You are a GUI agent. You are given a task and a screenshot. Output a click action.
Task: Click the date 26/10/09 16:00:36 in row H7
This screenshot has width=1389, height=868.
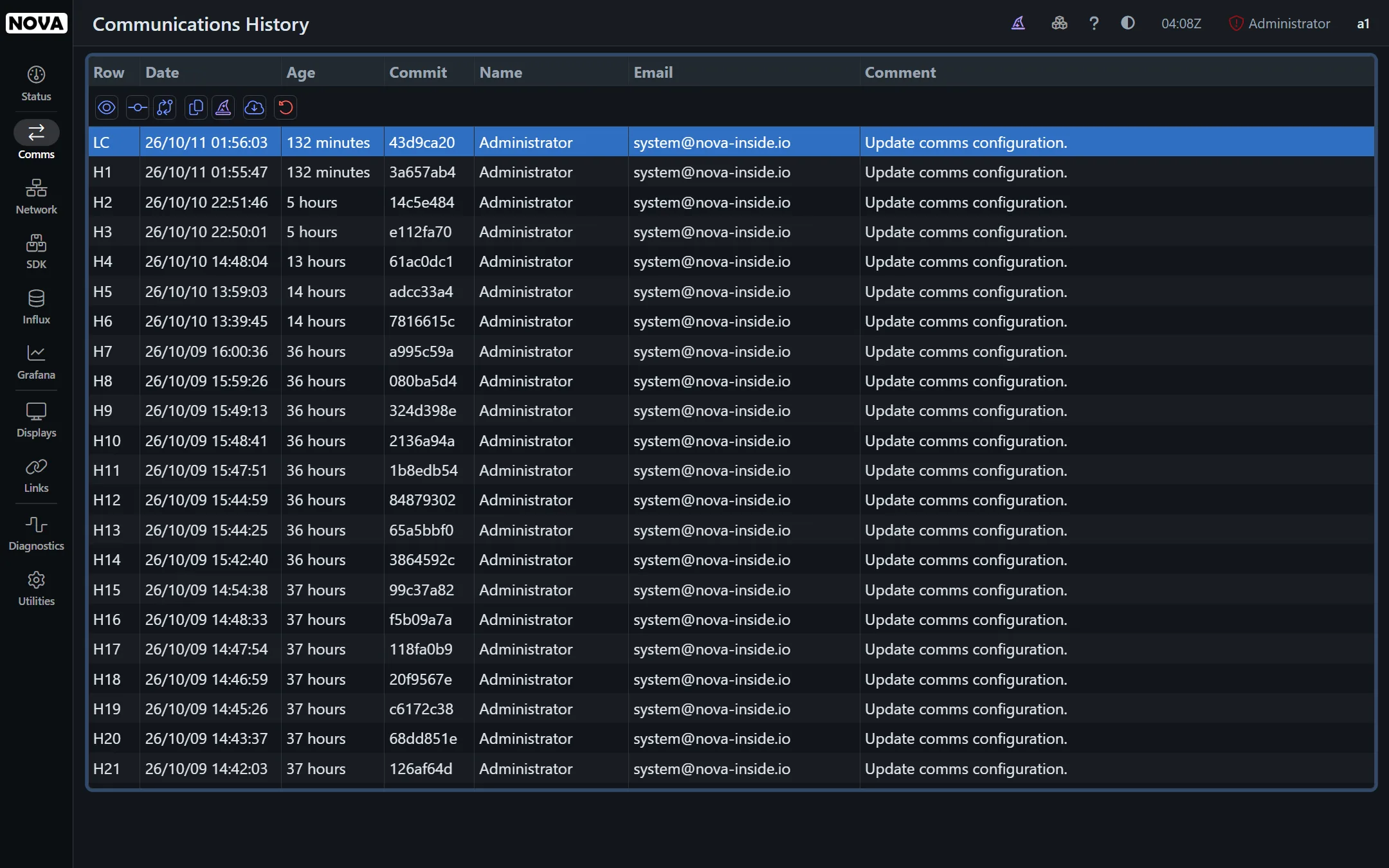click(x=206, y=352)
